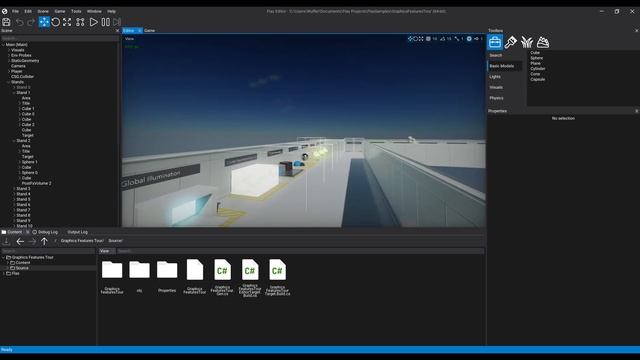Select CSG Collider in scene tree
Screen dimensions: 640x360
tap(22, 76)
